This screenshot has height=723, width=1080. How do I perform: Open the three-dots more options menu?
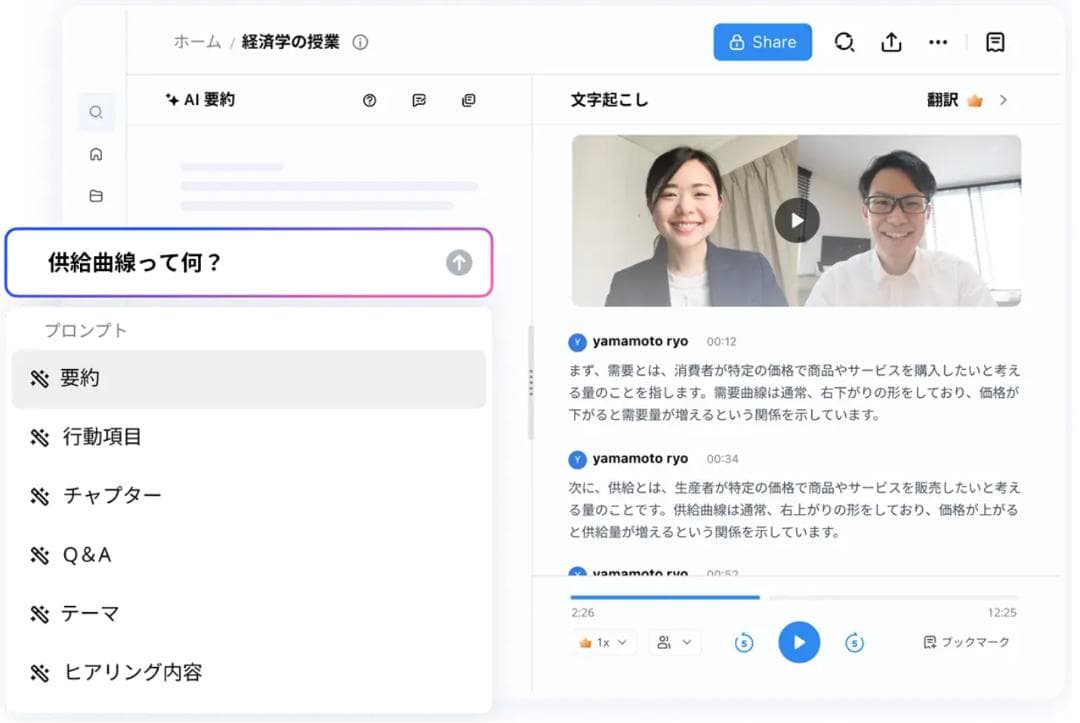tap(938, 43)
